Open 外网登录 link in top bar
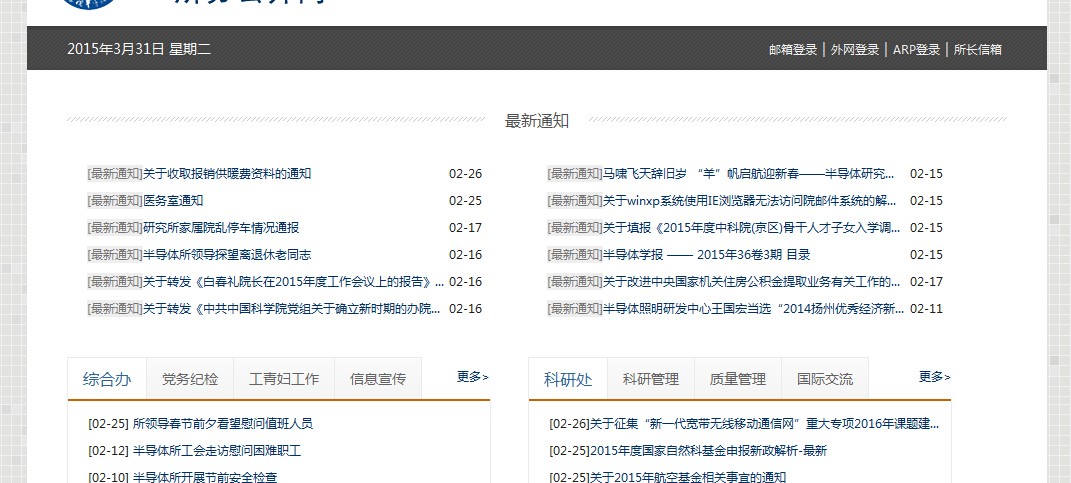This screenshot has width=1071, height=483. [854, 50]
